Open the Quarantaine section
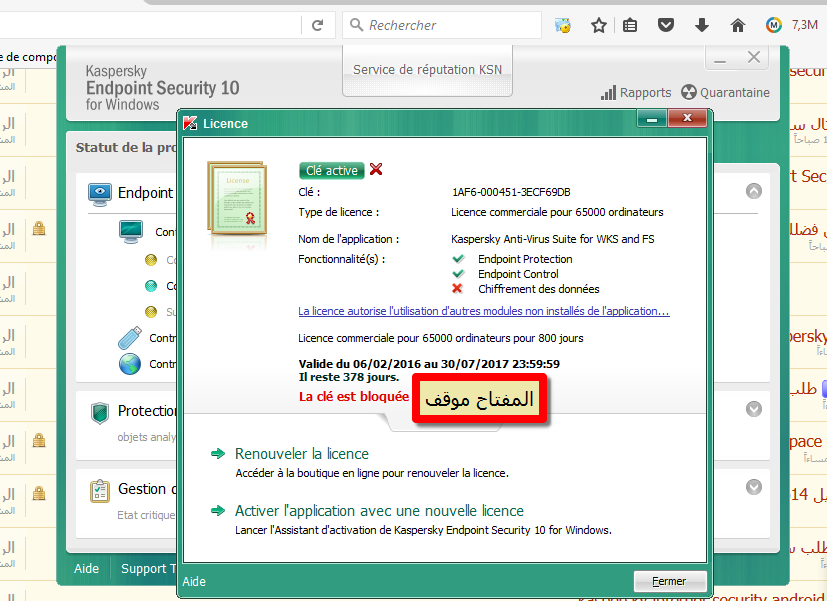The height and width of the screenshot is (601, 827). click(725, 93)
